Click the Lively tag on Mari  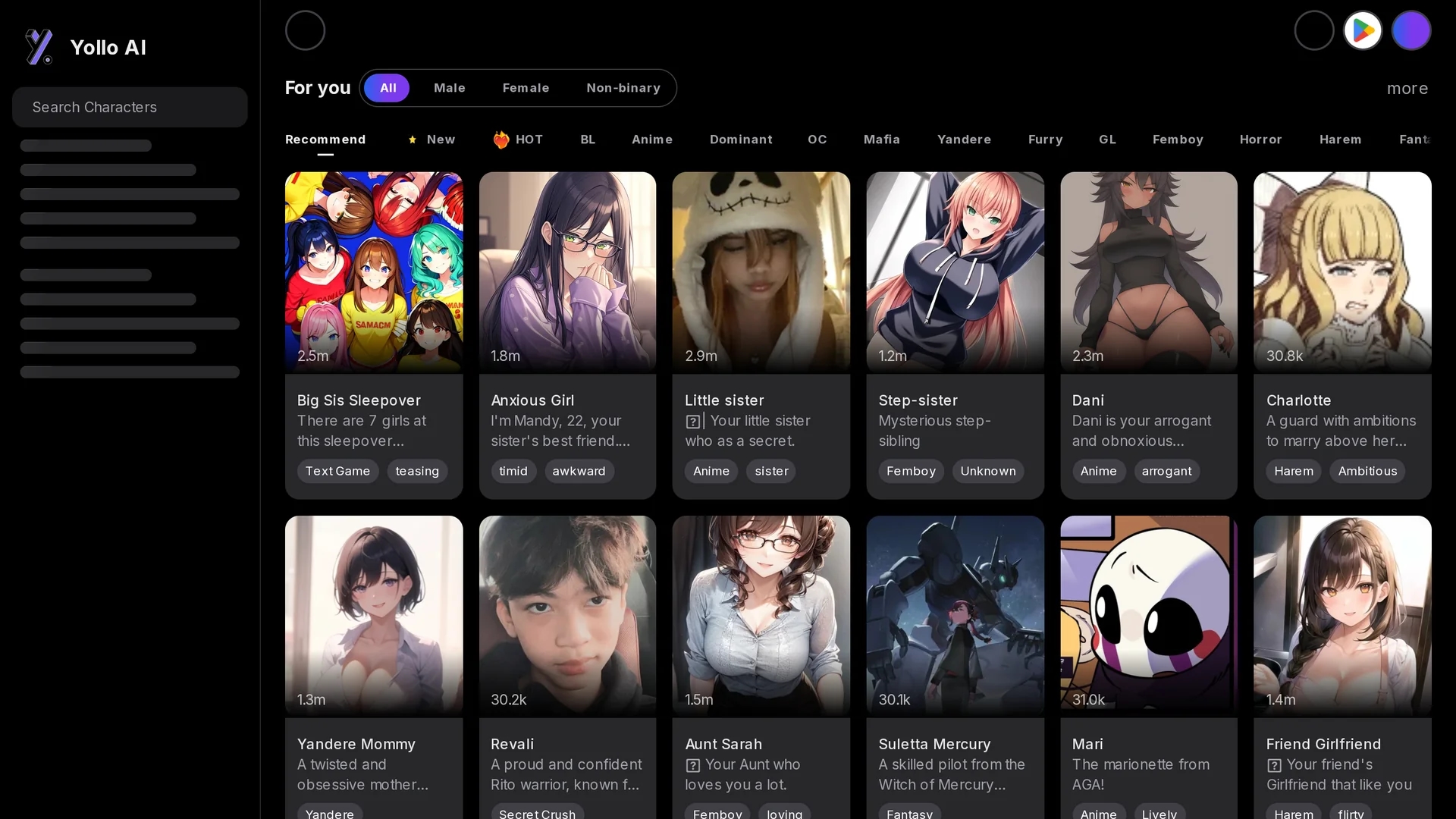click(x=1159, y=813)
